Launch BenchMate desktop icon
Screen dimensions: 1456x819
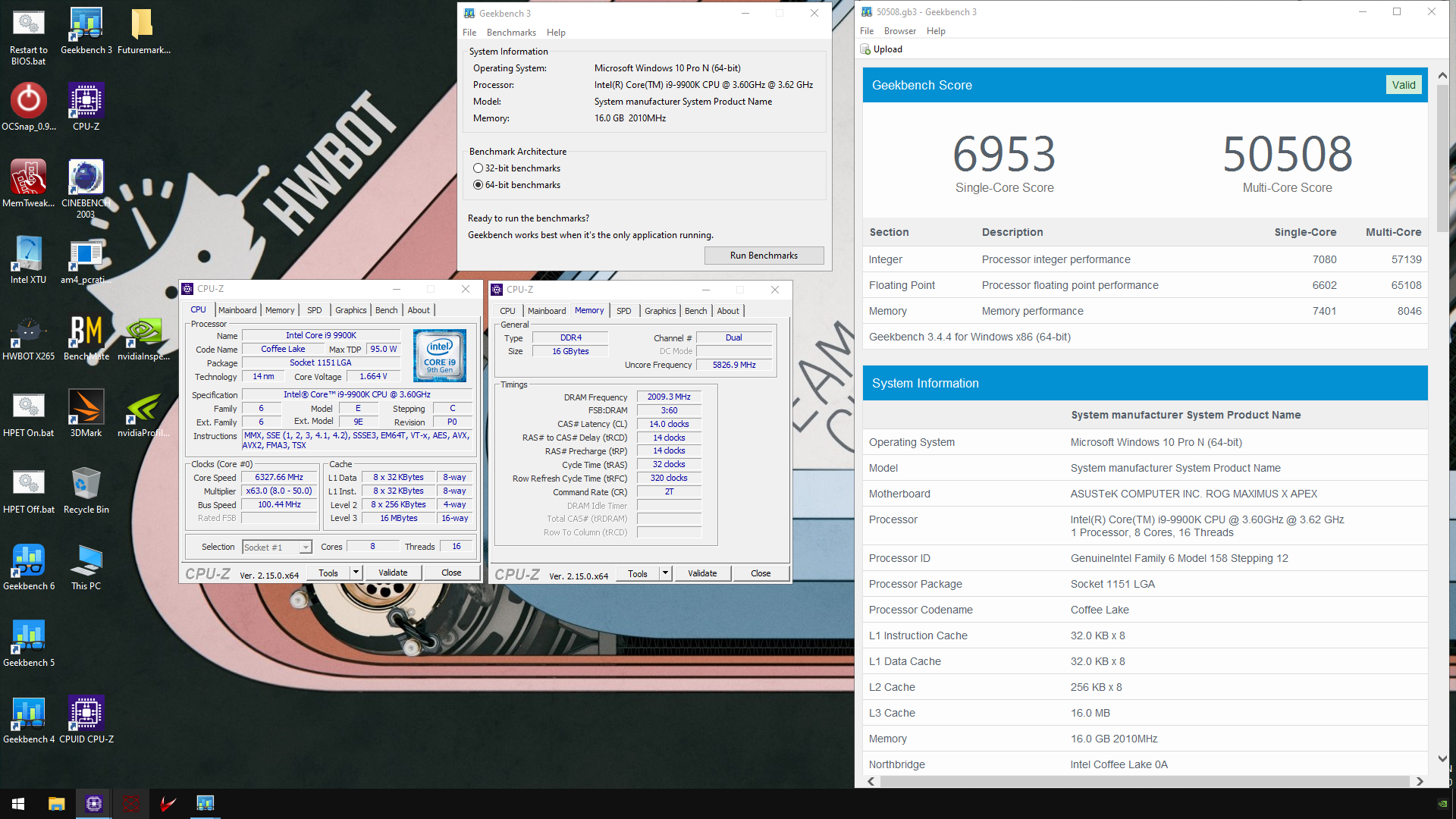tap(86, 337)
